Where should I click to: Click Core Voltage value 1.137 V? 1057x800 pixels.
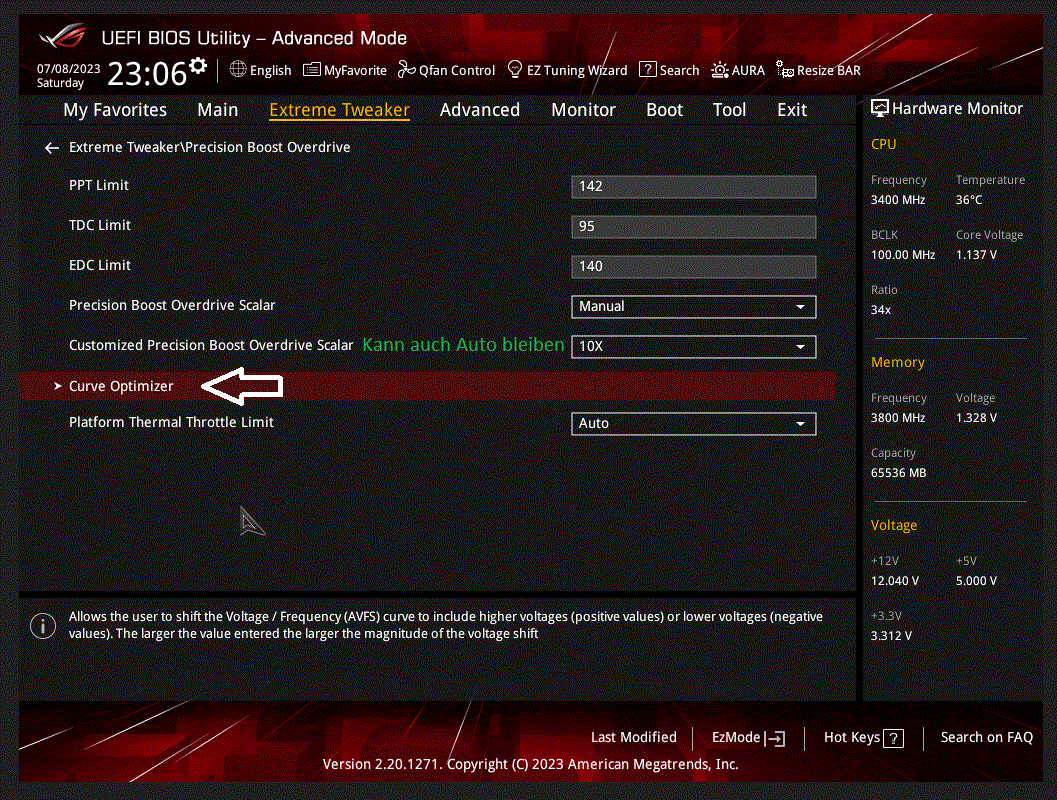point(976,255)
